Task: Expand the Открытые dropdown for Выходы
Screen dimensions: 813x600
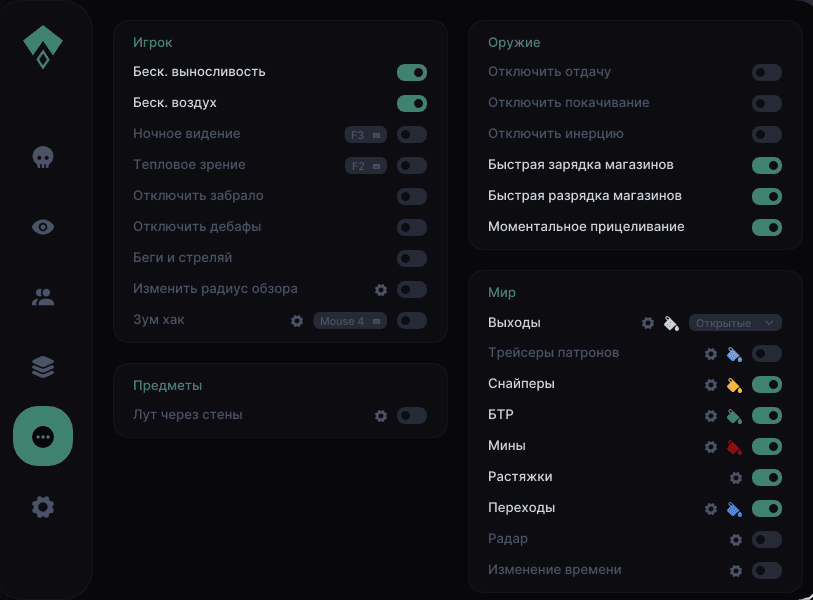Action: (x=735, y=323)
